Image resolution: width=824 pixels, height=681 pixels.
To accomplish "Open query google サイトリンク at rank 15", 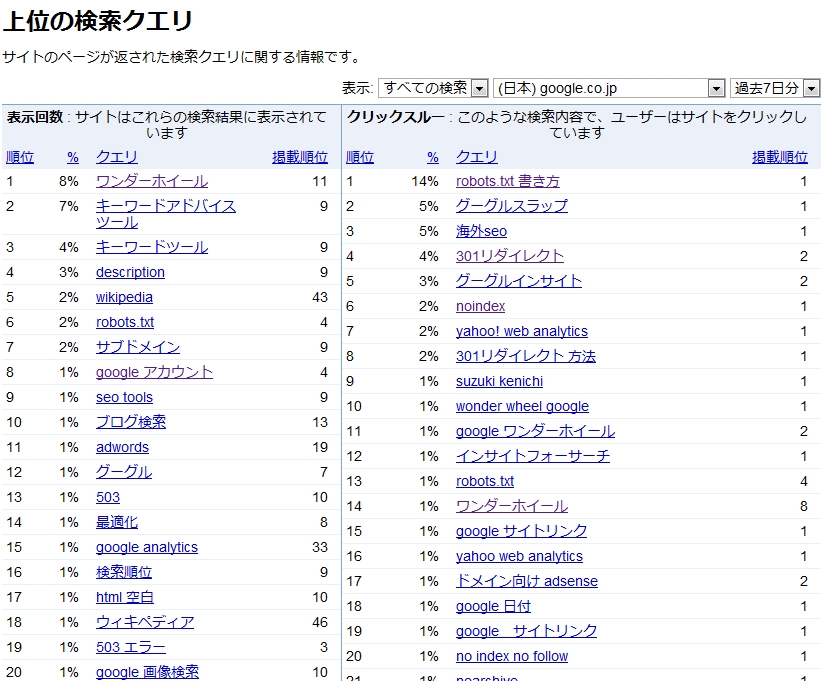I will (521, 531).
